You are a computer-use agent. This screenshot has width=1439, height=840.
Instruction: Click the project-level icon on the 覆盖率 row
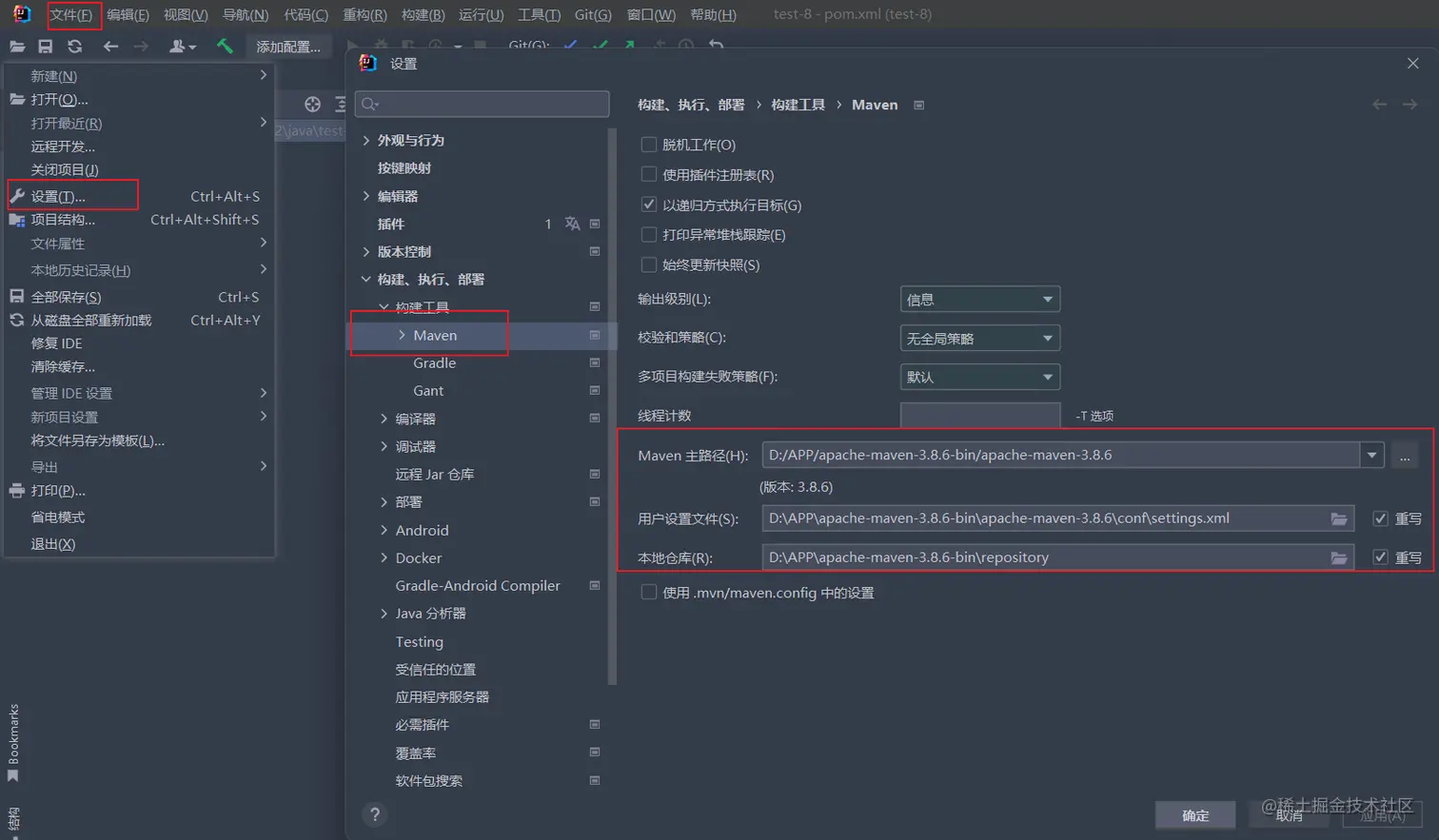[x=595, y=752]
